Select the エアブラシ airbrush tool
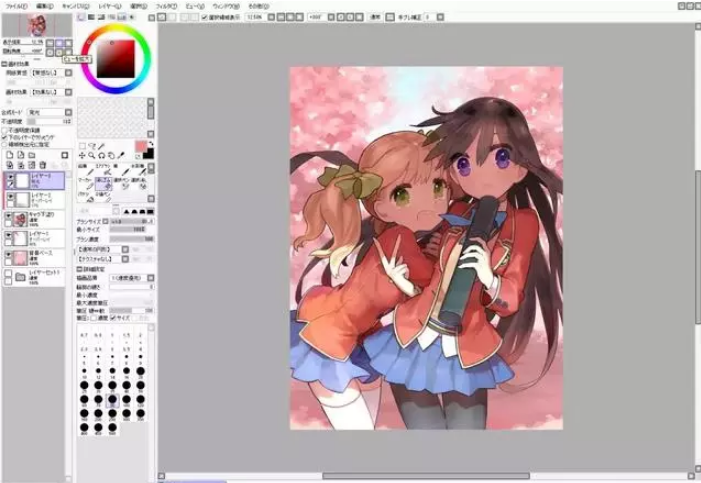The image size is (701, 483). (x=104, y=170)
